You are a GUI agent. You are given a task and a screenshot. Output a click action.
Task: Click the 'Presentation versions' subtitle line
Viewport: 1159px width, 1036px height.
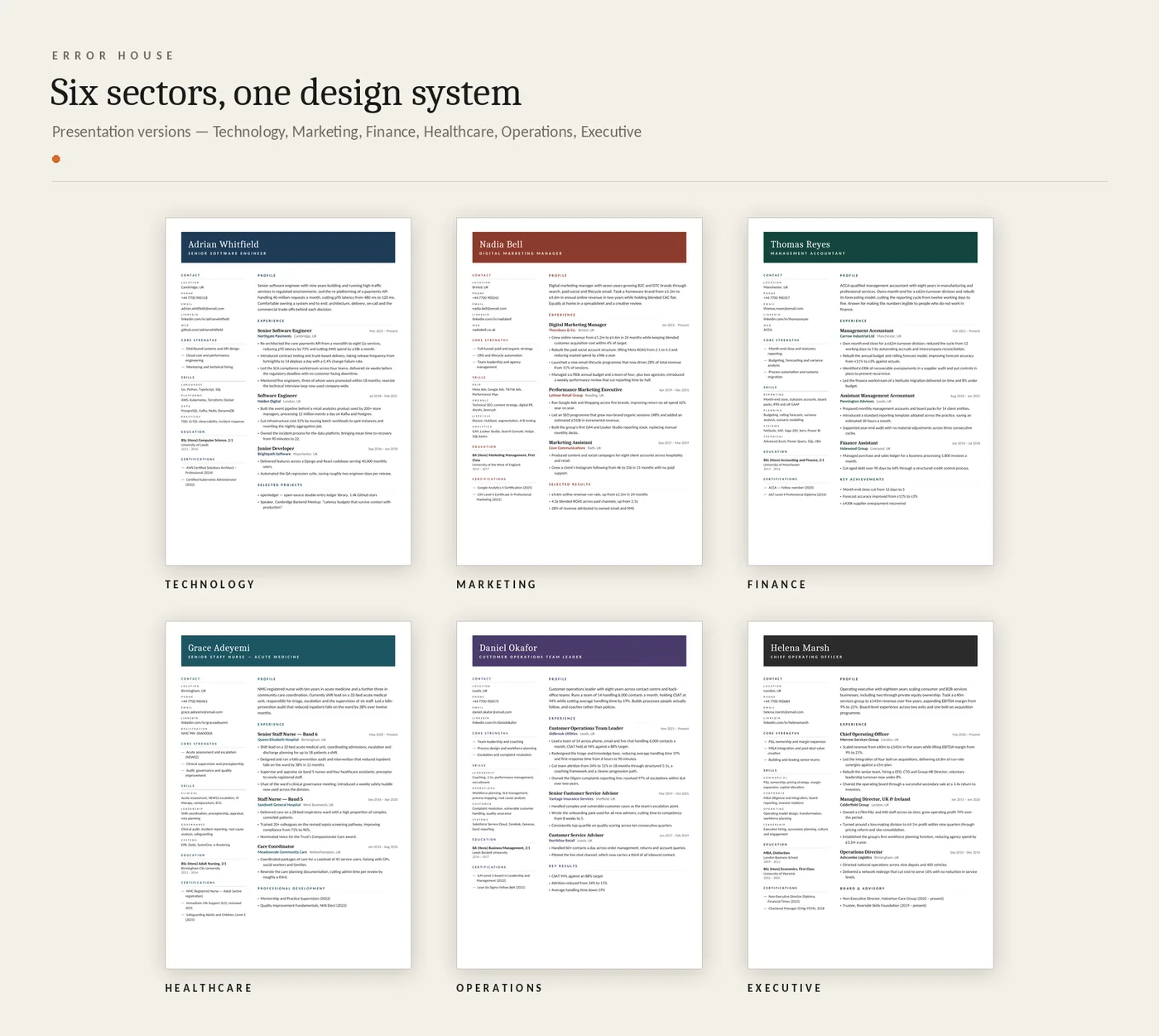click(347, 132)
